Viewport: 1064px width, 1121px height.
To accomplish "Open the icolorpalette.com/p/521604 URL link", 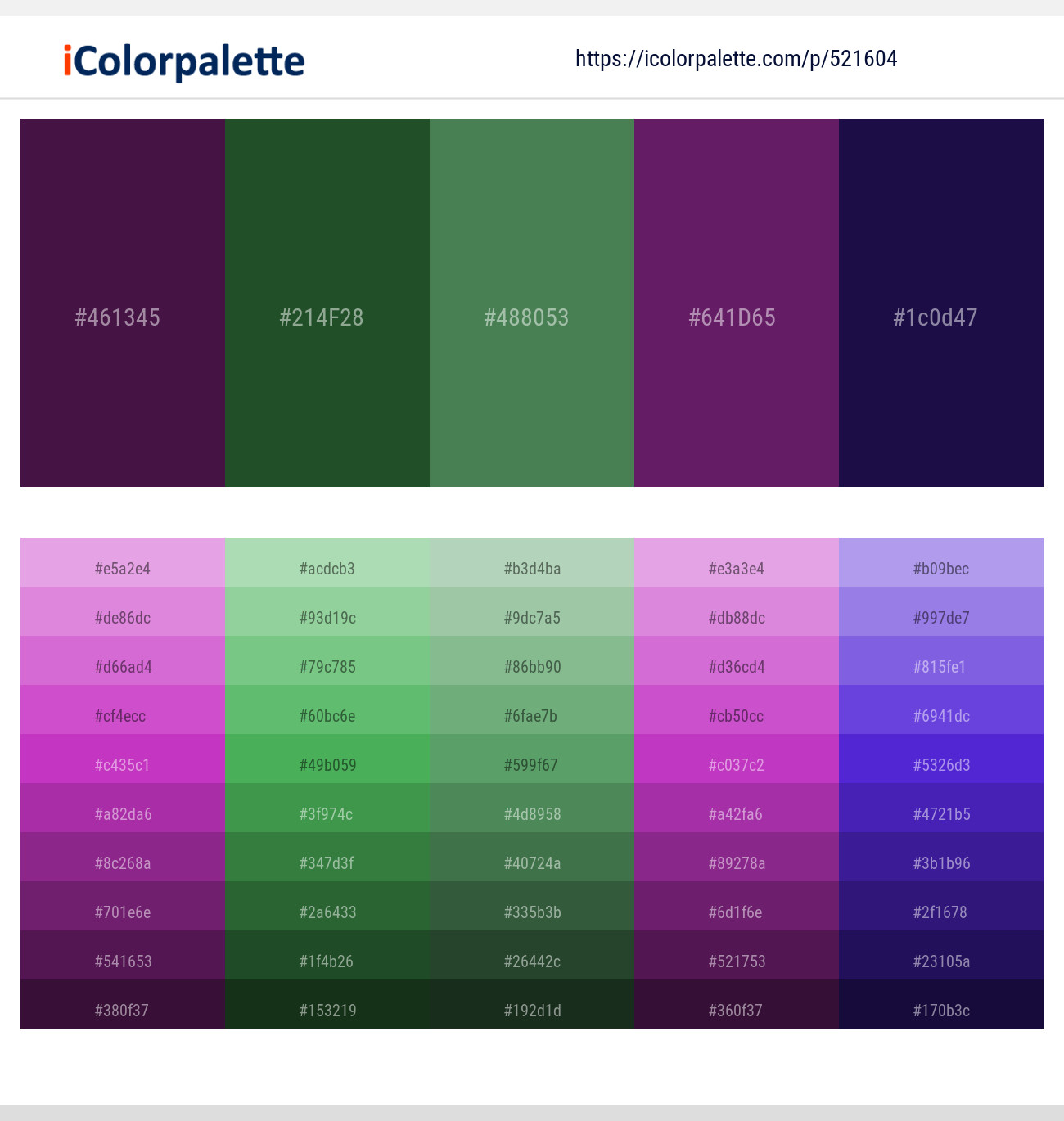I will click(736, 59).
